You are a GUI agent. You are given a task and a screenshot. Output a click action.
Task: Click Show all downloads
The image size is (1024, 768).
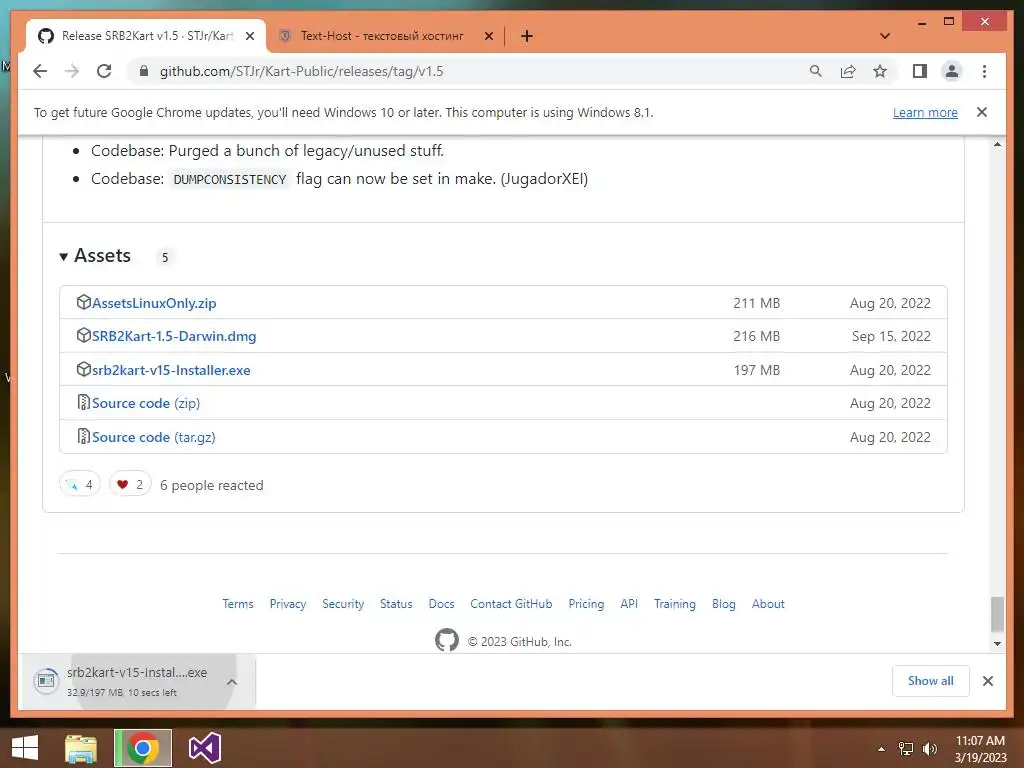931,681
